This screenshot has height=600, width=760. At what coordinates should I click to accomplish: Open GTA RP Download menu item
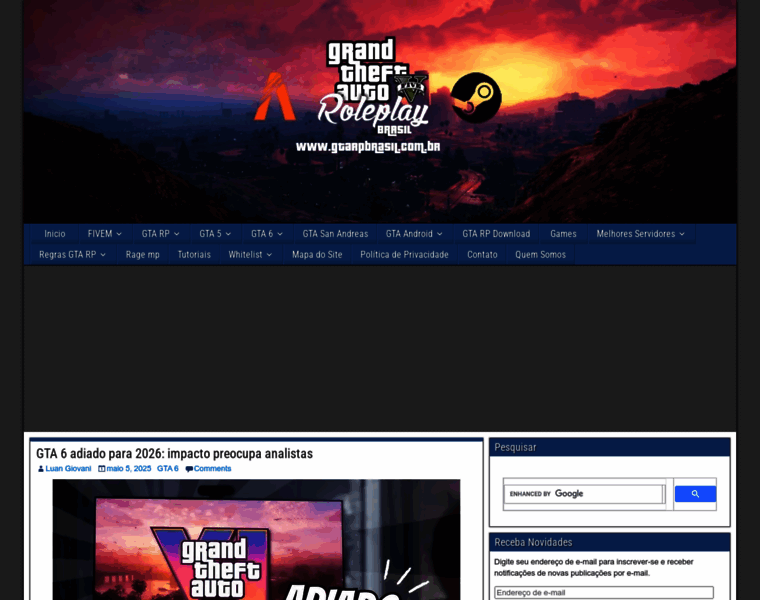click(x=496, y=234)
